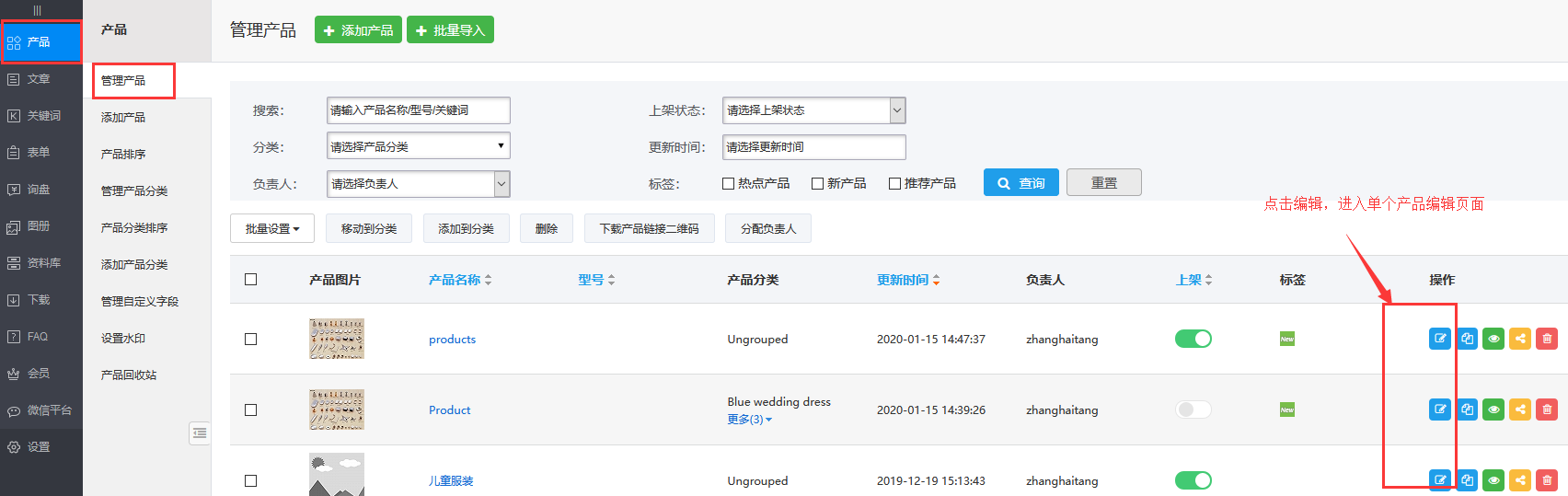This screenshot has height=496, width=1568.
Task: Enable the 上架 switch for the "Product" row
Action: coord(1193,409)
